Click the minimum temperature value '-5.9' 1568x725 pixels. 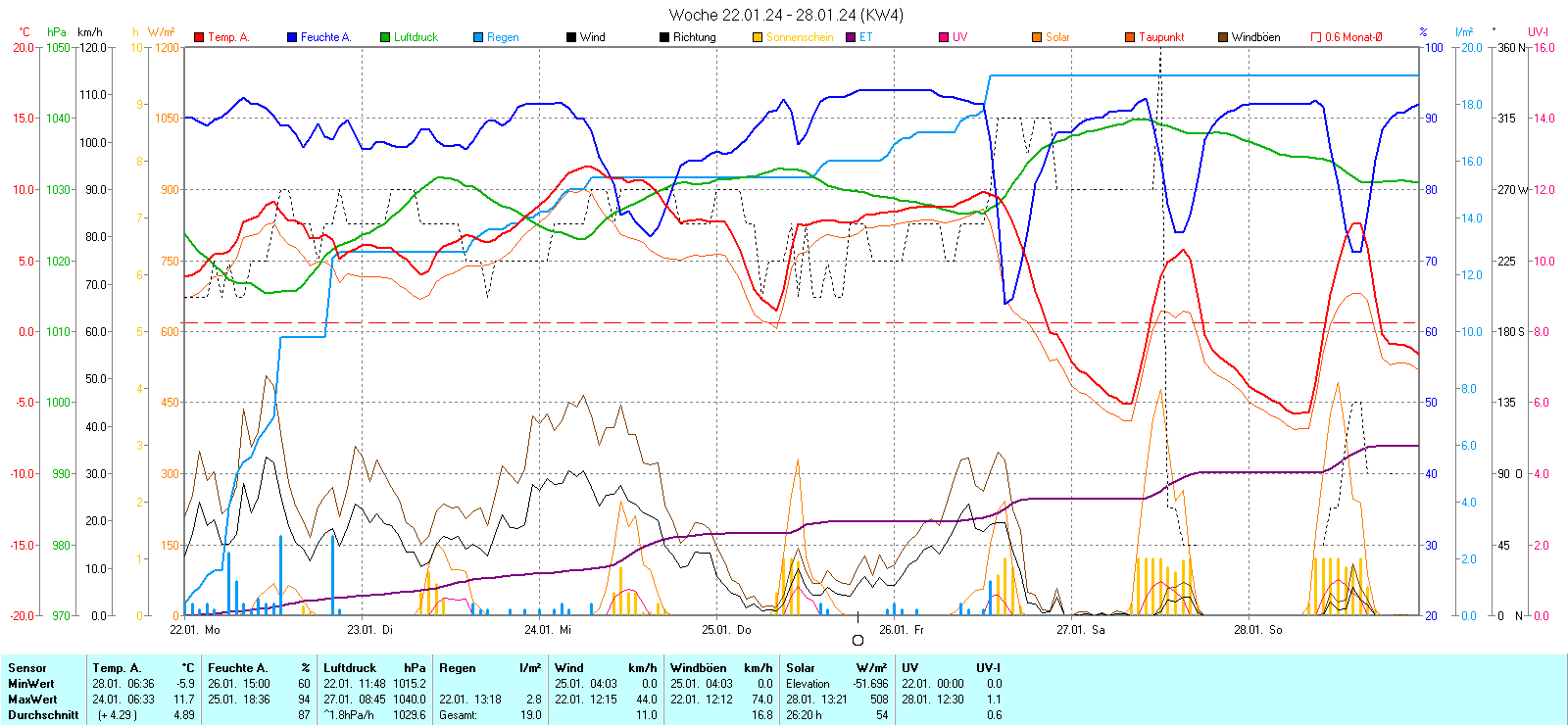[x=185, y=684]
